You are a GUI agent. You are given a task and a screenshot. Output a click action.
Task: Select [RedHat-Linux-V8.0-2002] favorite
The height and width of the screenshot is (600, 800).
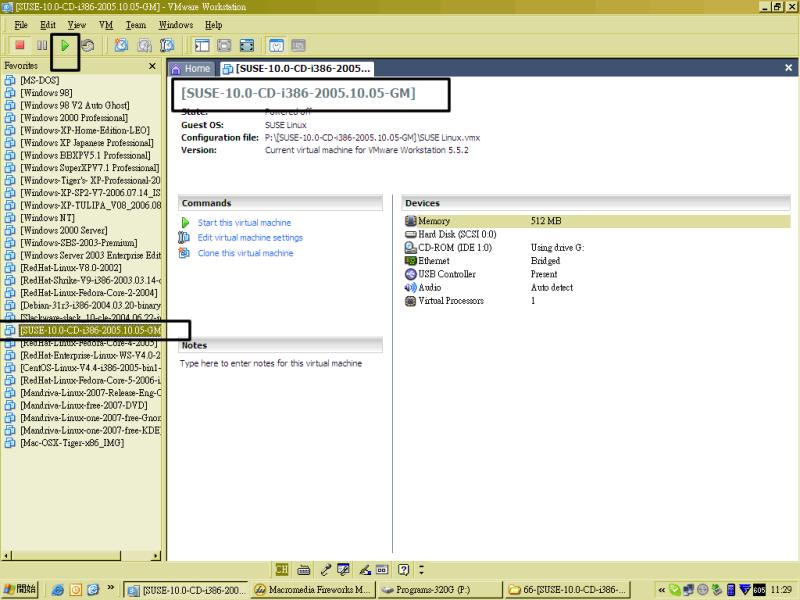point(70,268)
